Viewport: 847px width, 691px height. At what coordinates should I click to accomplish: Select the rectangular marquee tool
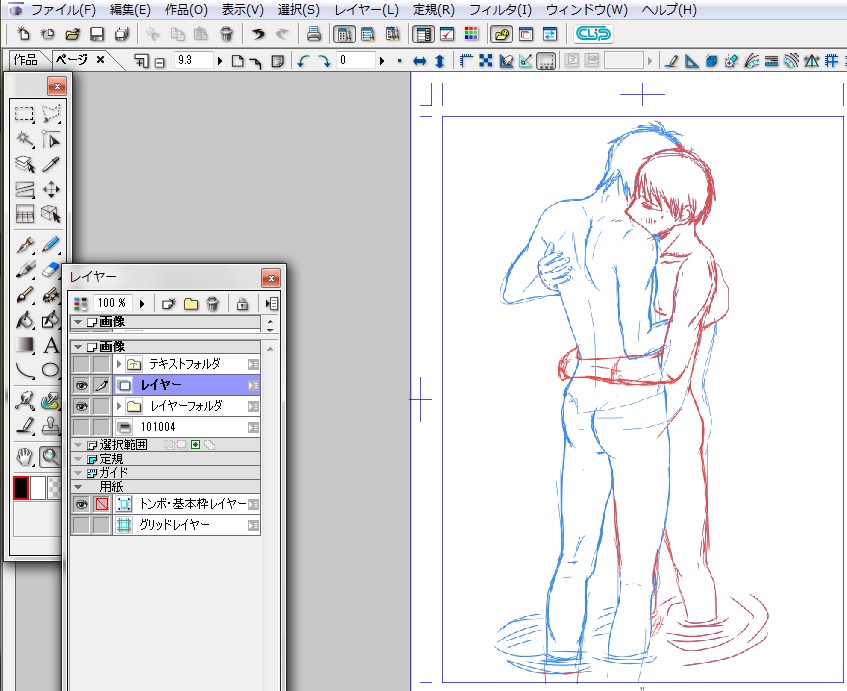click(24, 113)
